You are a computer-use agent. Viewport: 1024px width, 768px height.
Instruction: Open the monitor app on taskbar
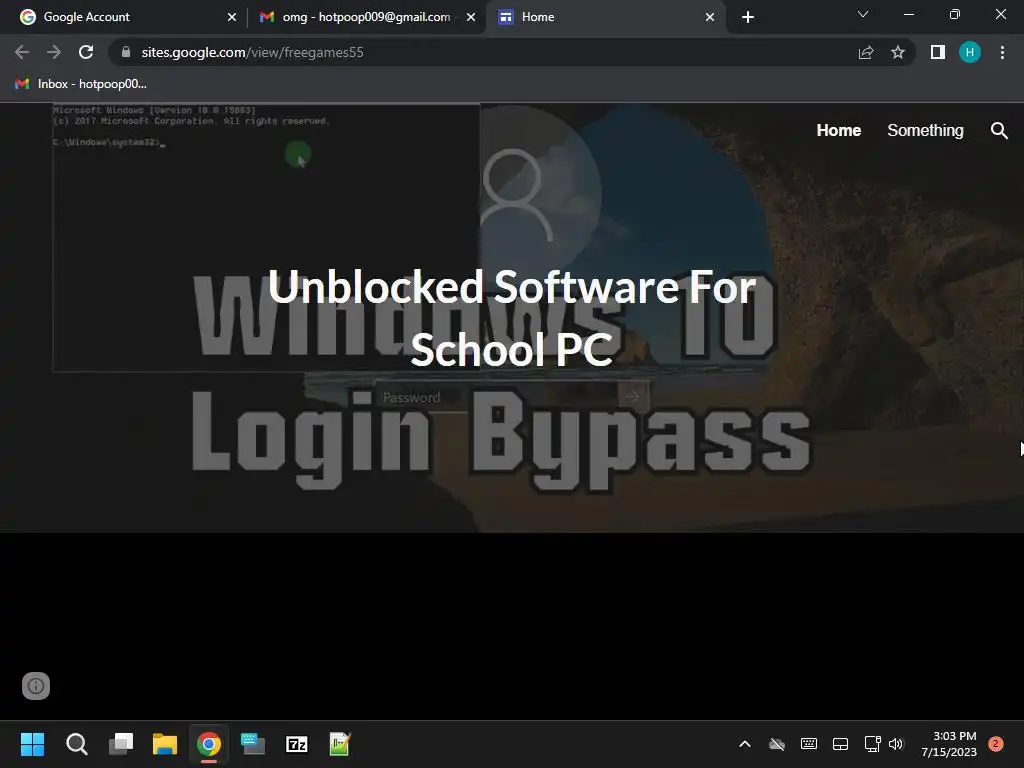pos(253,744)
